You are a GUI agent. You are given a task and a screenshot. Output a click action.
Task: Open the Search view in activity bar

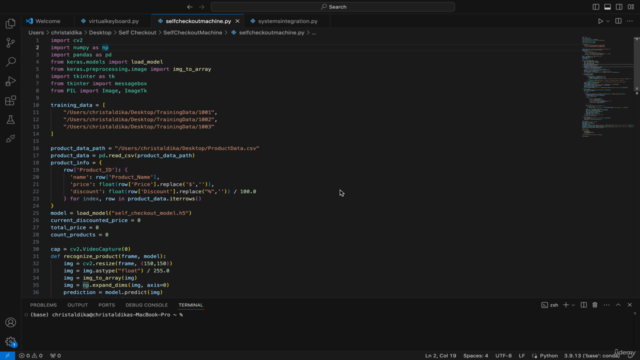[11, 62]
